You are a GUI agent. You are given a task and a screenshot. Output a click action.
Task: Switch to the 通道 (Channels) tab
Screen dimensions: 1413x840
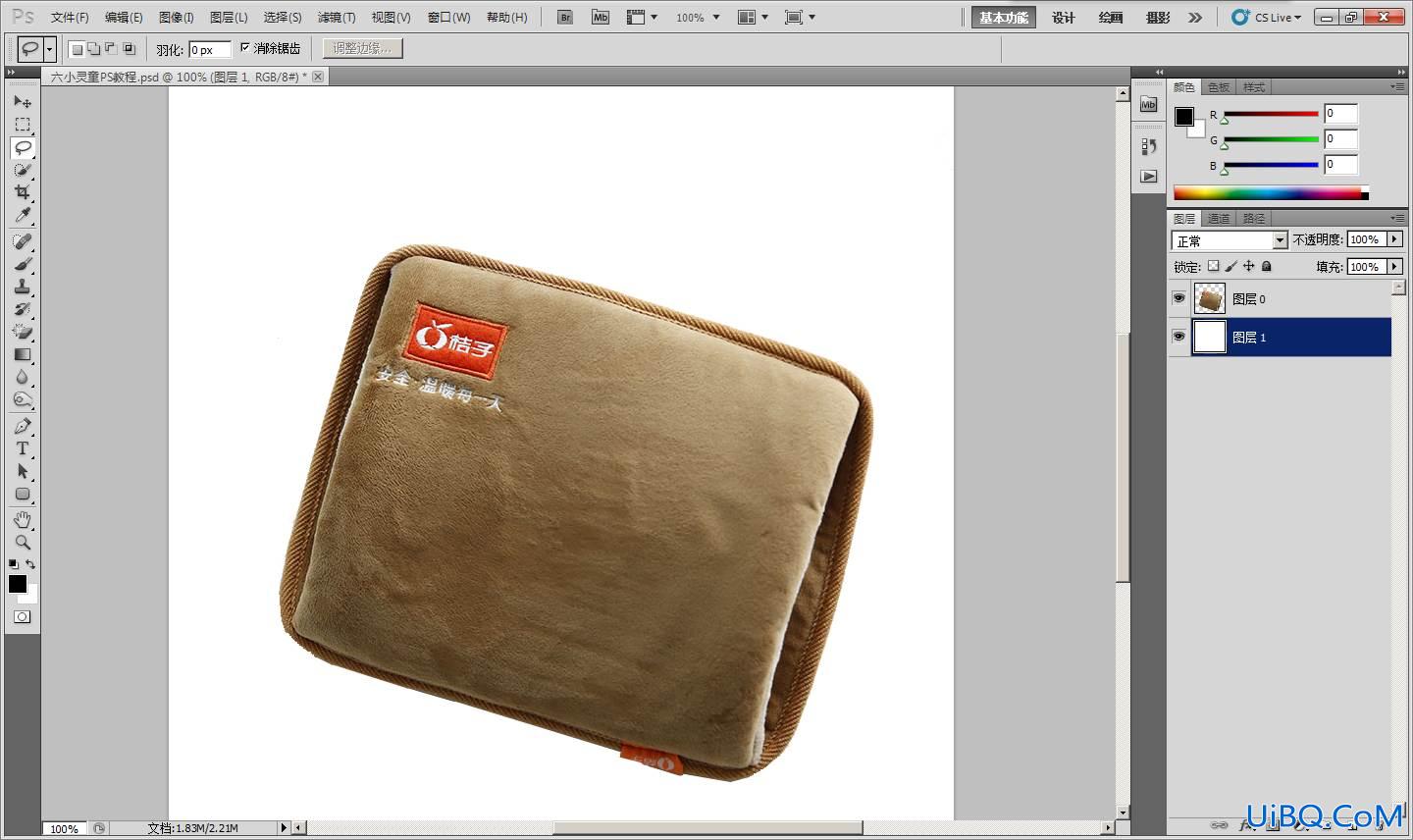[1219, 219]
